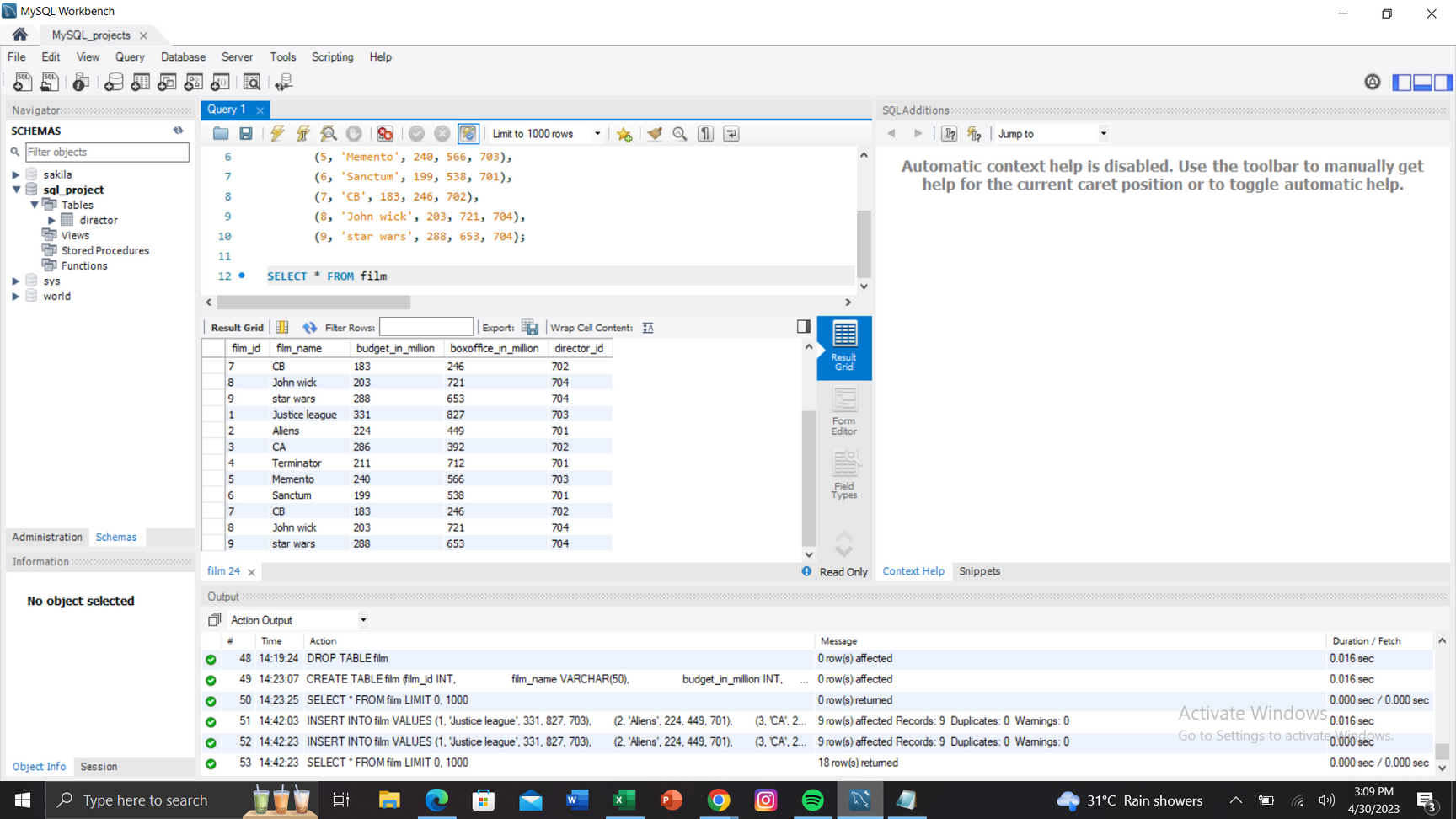The image size is (1456, 819).
Task: Create a new SQL tab icon
Action: pyautogui.click(x=23, y=82)
